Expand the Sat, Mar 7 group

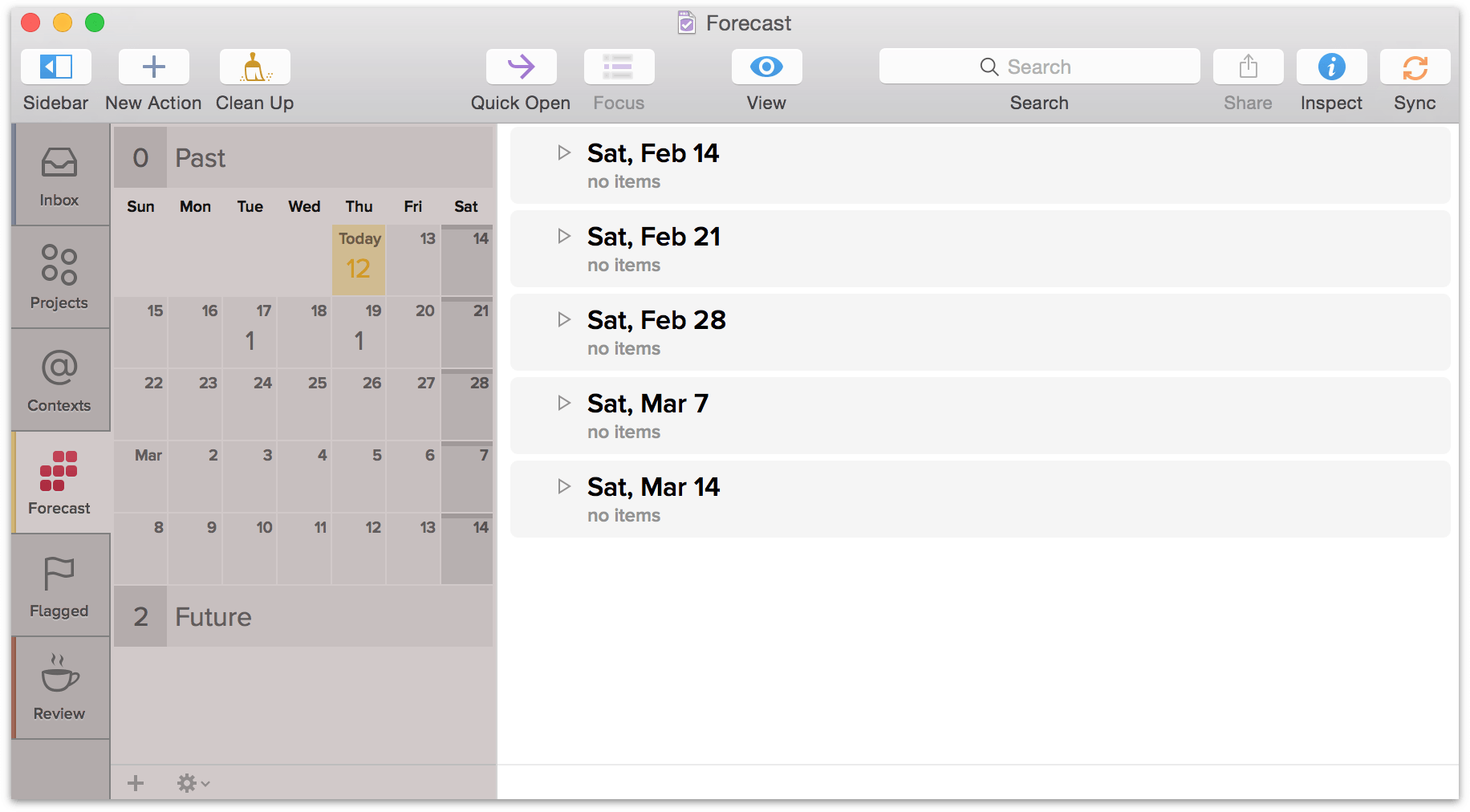click(564, 403)
